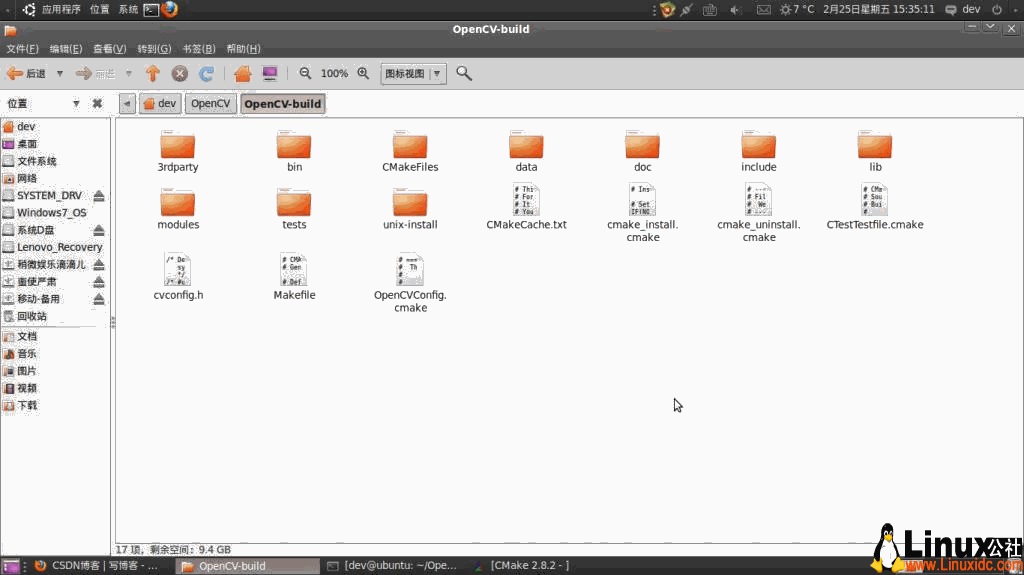Open the 编辑(E) menu
Screen dimensions: 1024x575
tap(66, 49)
